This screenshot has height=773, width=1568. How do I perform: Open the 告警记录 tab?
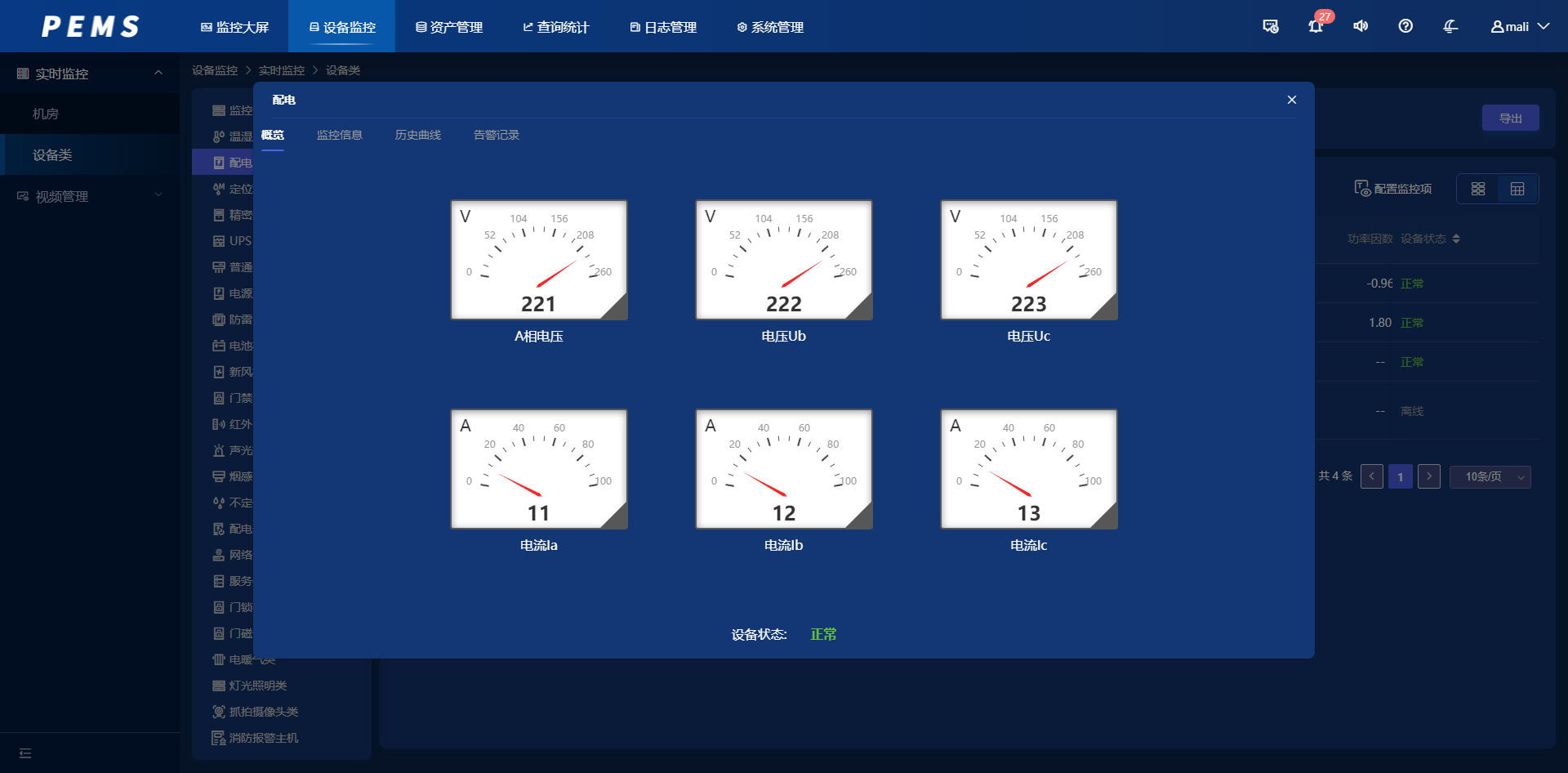(x=496, y=135)
